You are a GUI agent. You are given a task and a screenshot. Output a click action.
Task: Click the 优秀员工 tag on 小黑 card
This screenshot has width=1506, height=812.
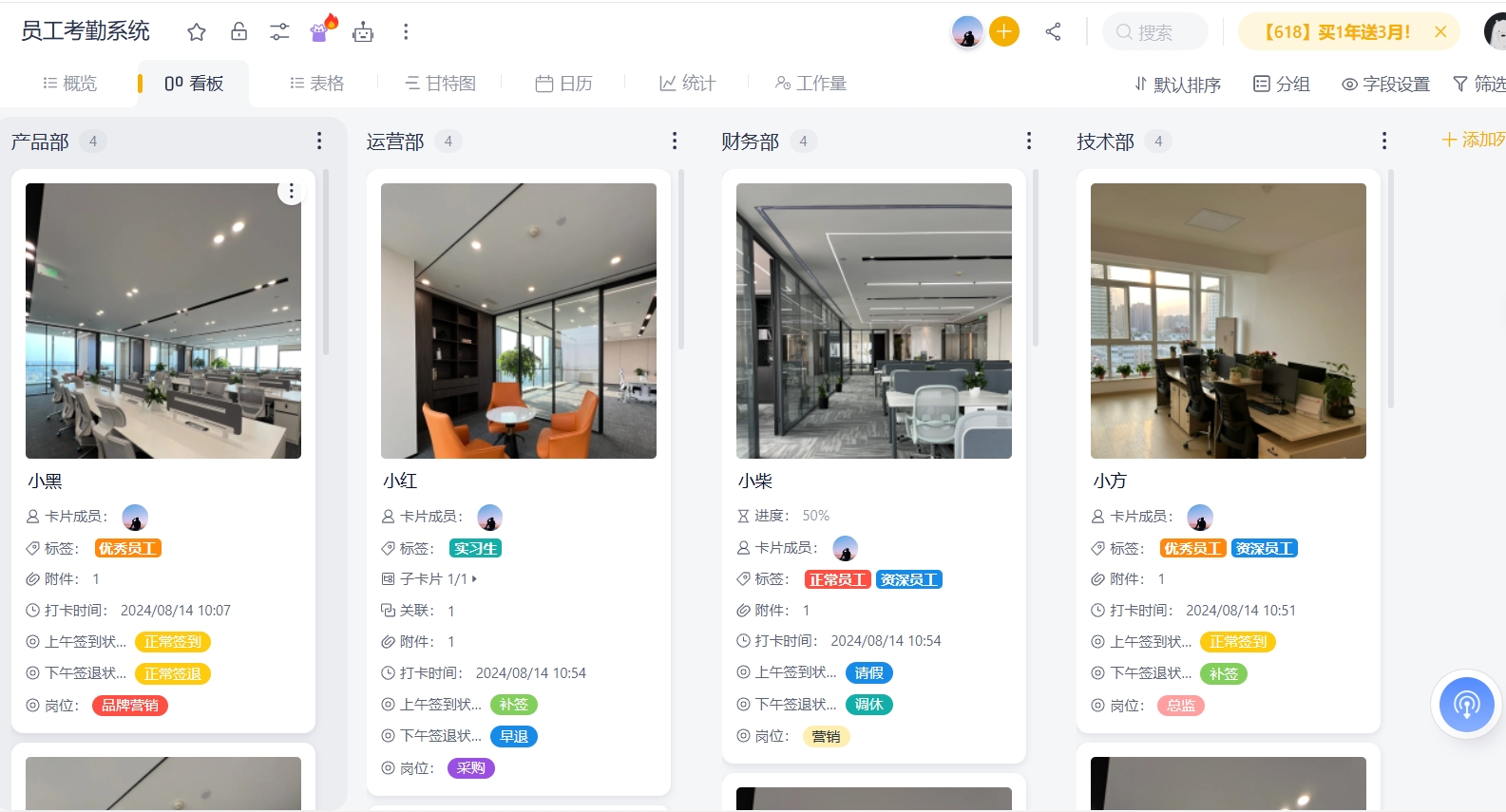(x=128, y=549)
